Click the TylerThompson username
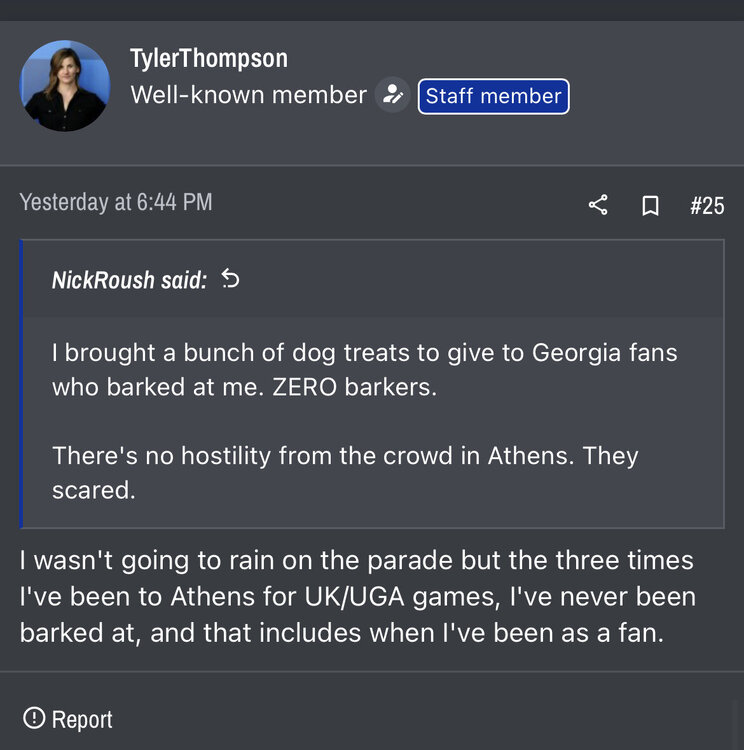The height and width of the screenshot is (750, 744). [x=208, y=59]
